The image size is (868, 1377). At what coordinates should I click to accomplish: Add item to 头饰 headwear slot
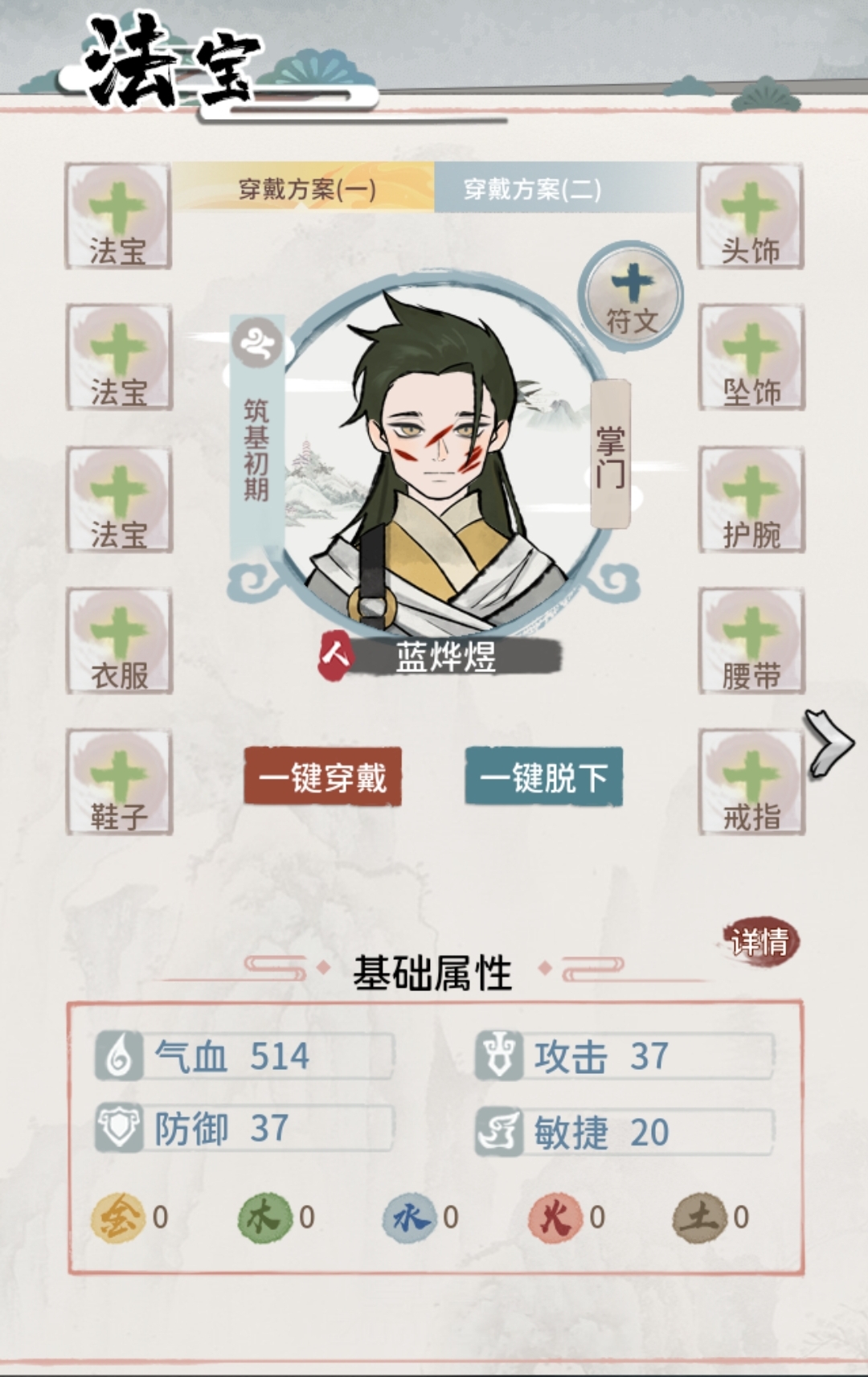(751, 216)
